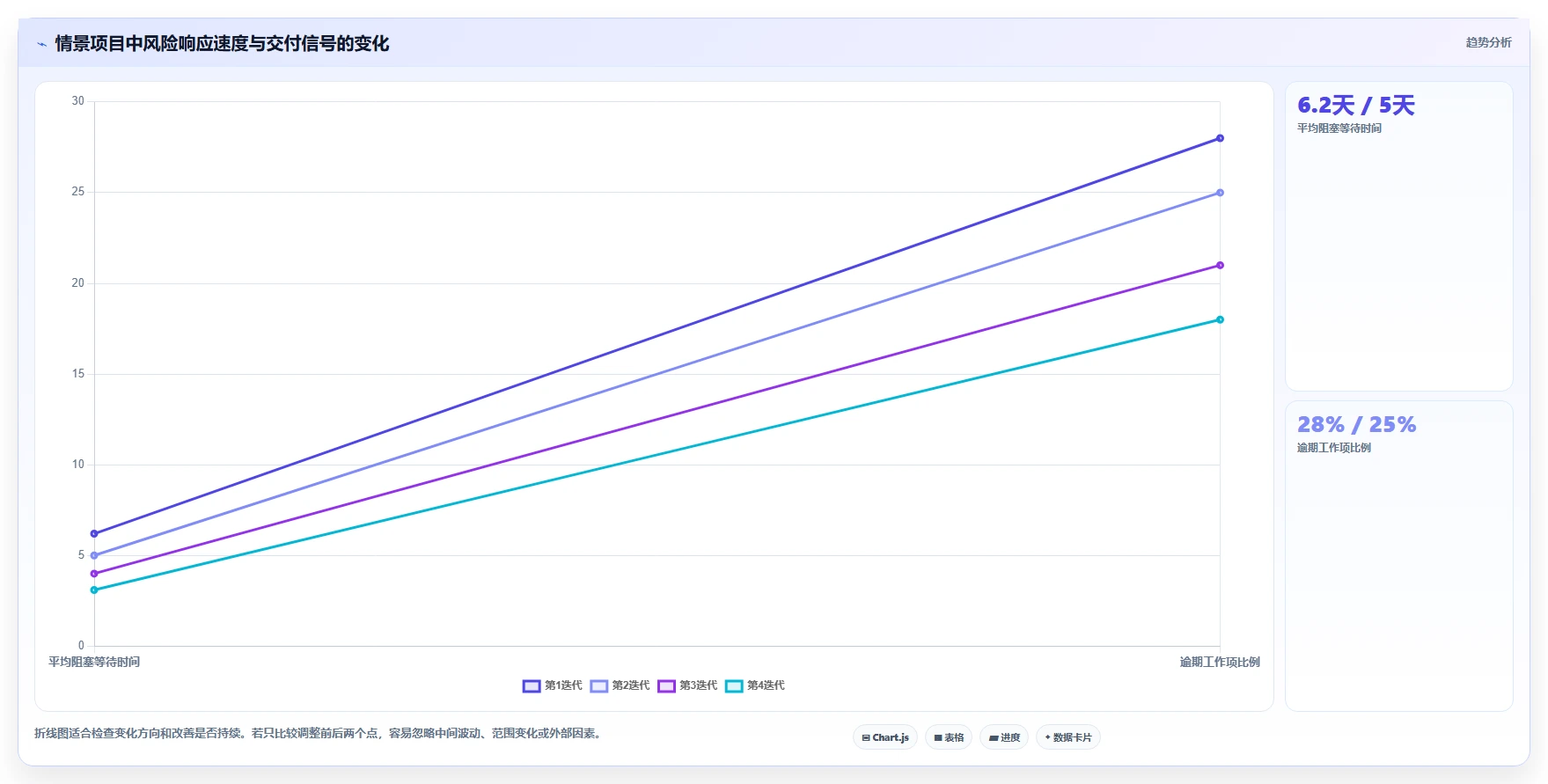The image size is (1548, 784).
Task: Click the 逾期工作项比例 x-axis label
Action: 1220,662
